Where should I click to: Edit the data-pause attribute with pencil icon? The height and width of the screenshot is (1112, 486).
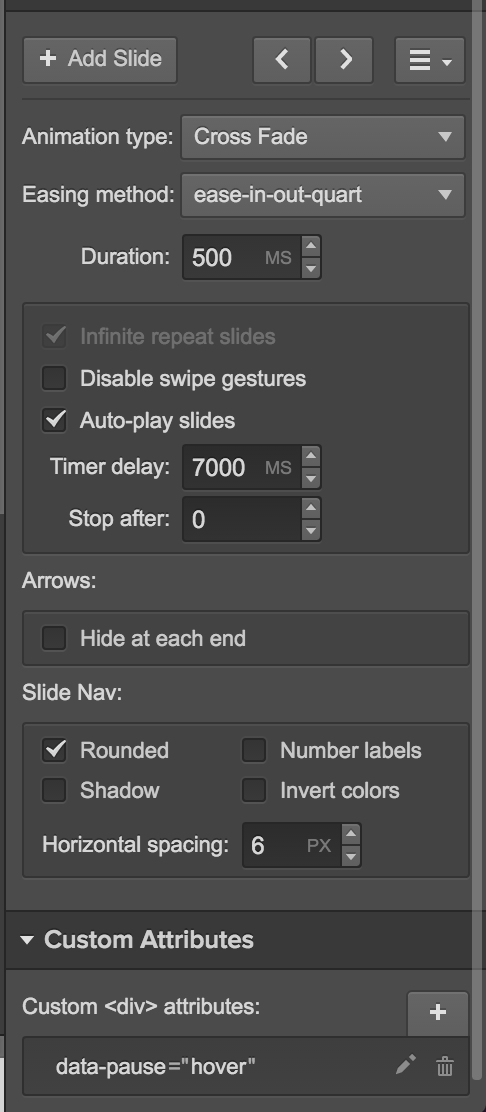pos(405,1064)
